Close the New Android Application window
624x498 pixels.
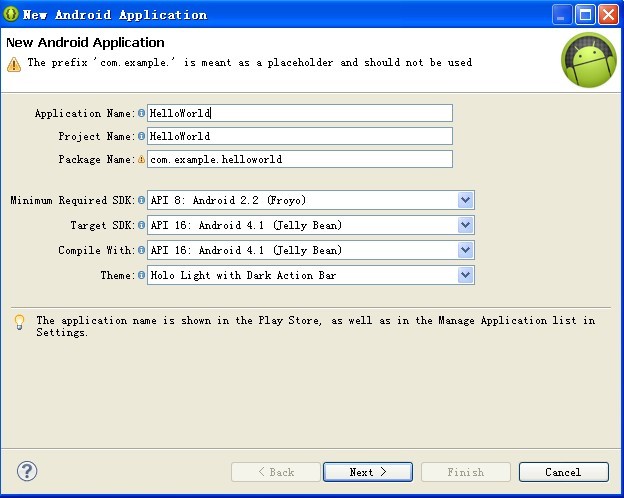[609, 15]
